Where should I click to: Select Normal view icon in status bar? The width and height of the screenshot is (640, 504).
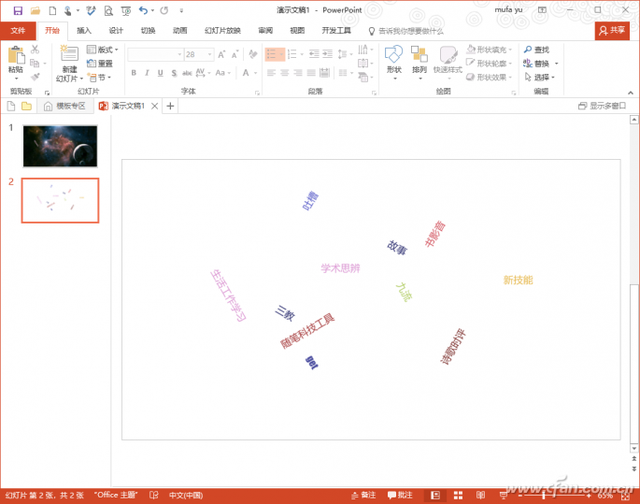pyautogui.click(x=435, y=495)
